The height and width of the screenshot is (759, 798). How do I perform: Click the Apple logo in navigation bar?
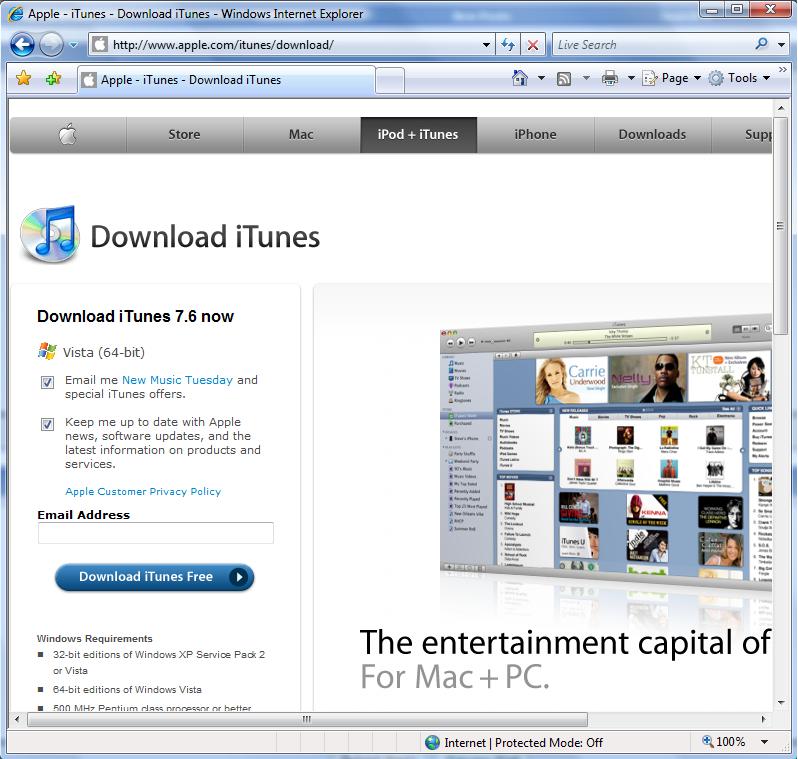pyautogui.click(x=67, y=135)
